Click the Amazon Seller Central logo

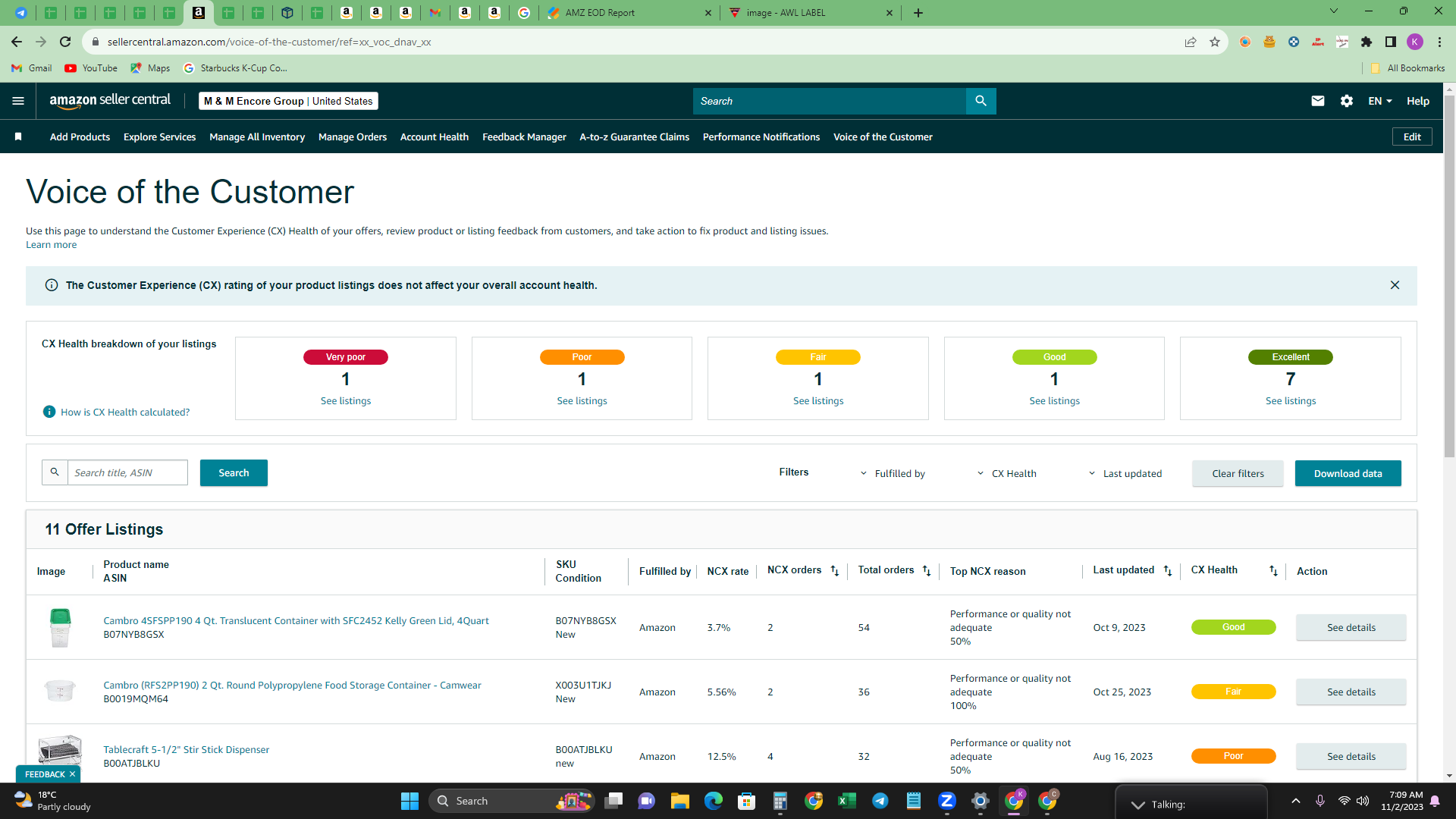click(110, 101)
